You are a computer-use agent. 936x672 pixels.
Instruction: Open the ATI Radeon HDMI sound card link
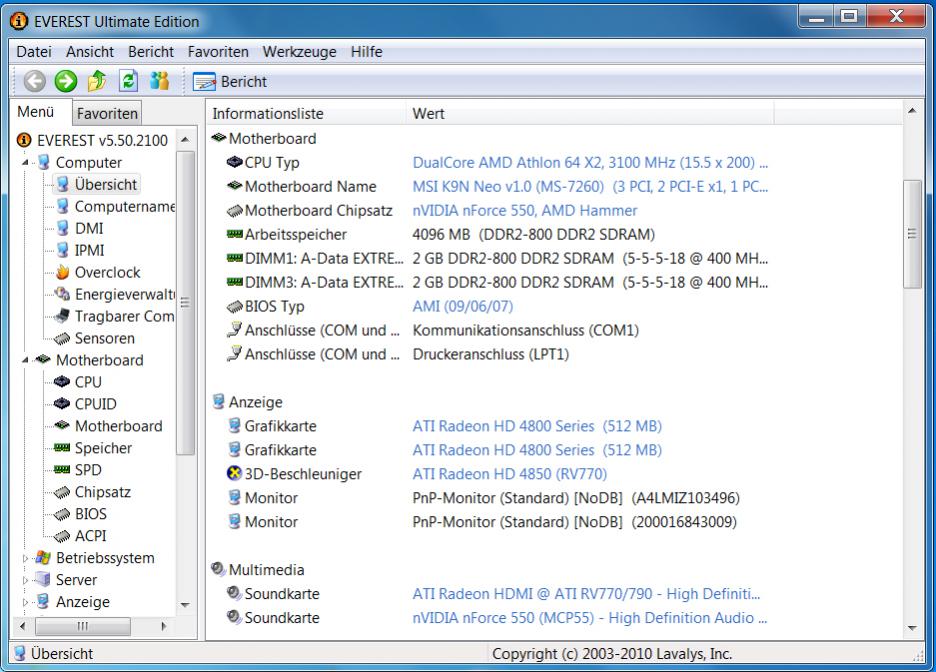tap(586, 594)
